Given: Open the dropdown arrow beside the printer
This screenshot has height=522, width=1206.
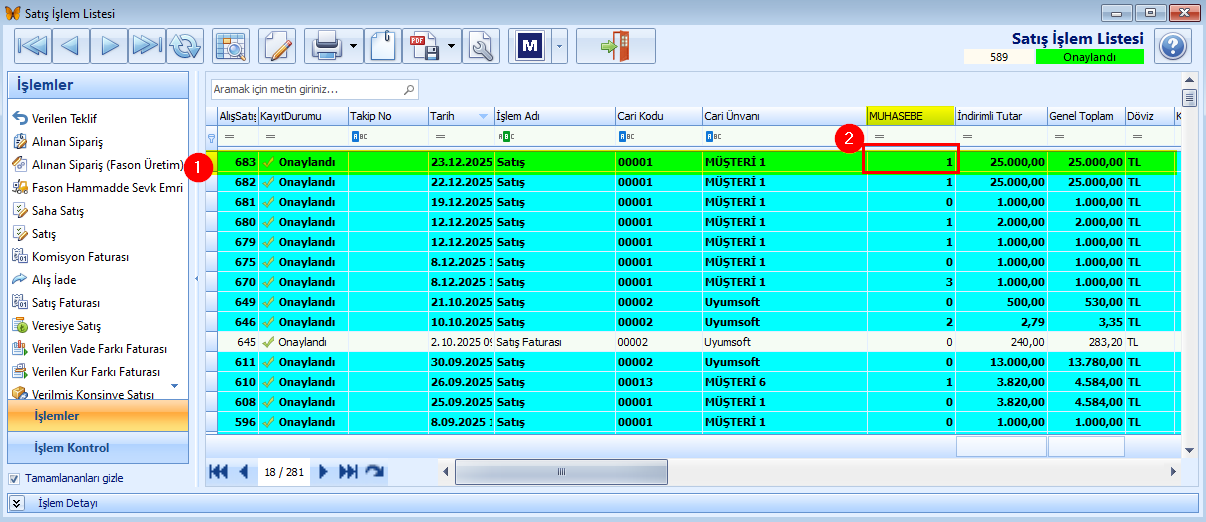Looking at the screenshot, I should click(354, 46).
